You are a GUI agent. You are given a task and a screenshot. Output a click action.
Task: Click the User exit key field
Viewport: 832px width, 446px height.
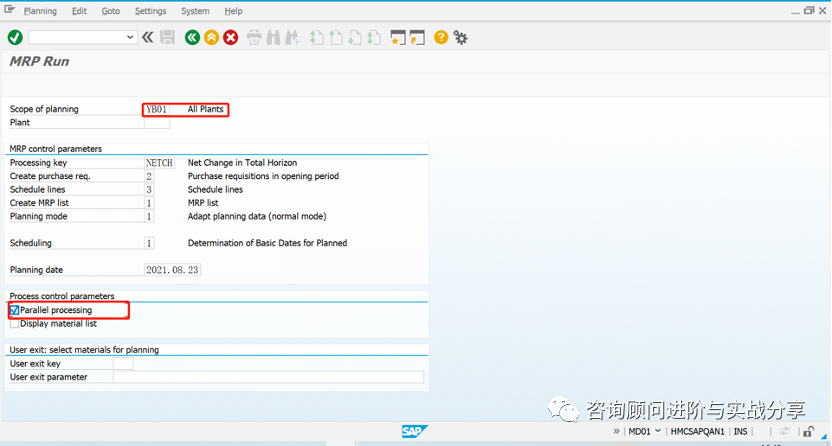(x=123, y=364)
